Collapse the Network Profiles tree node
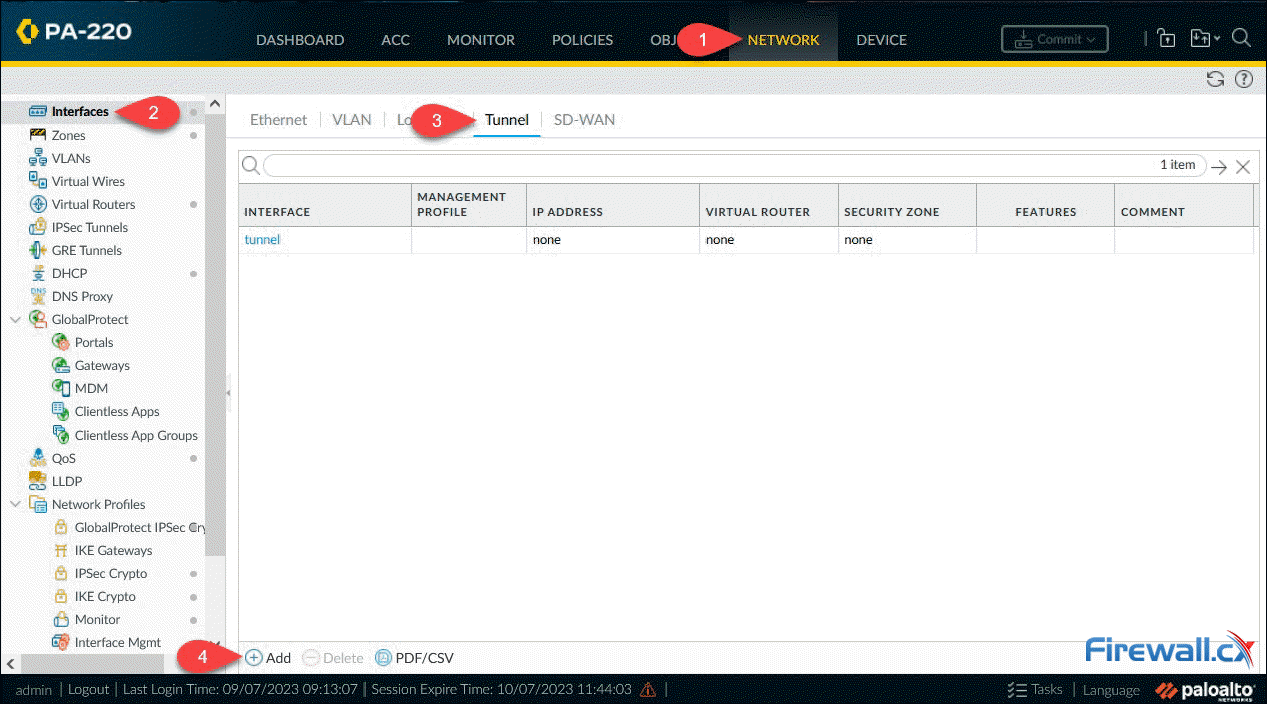 15,504
